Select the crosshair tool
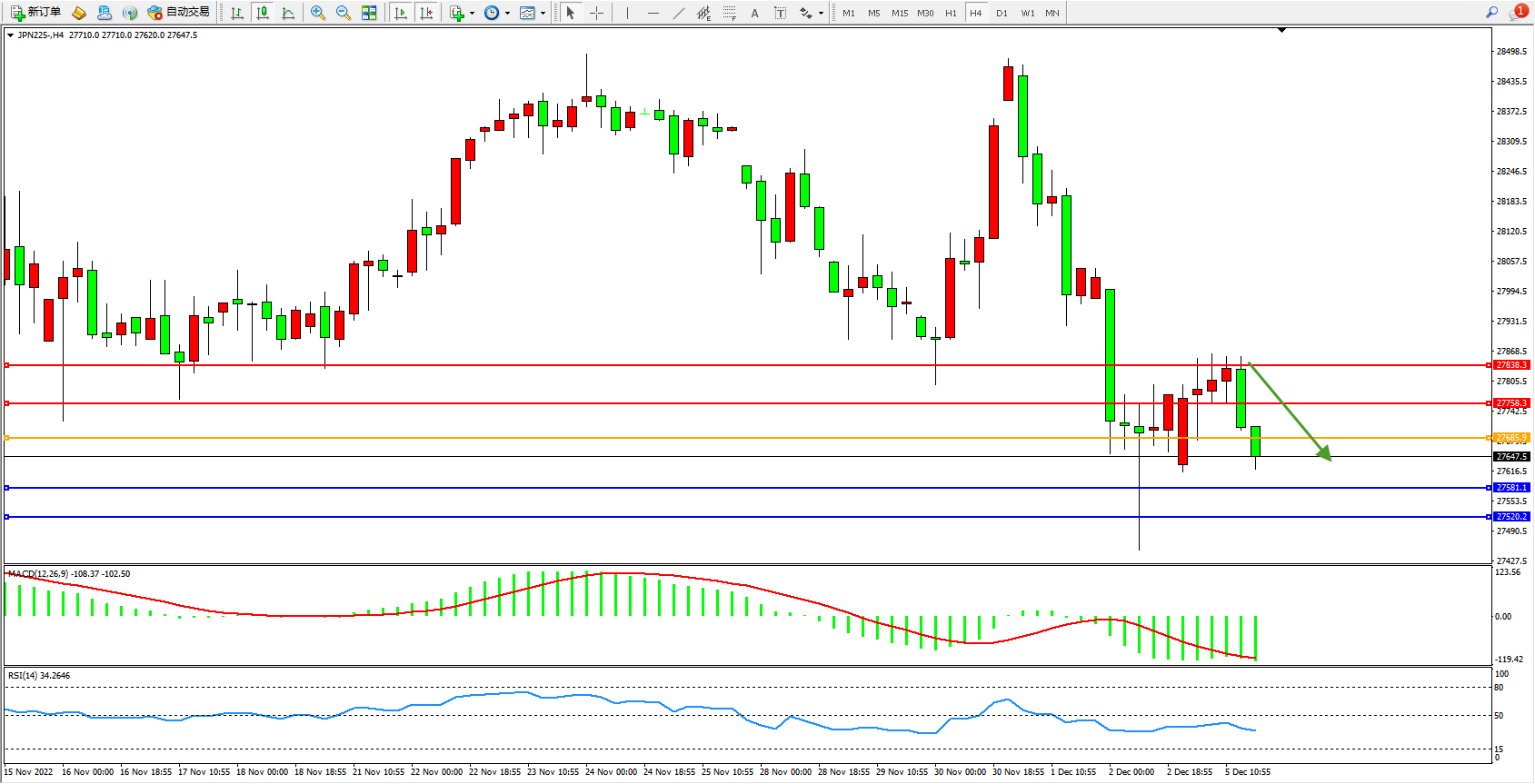The image size is (1535, 784). 596,13
